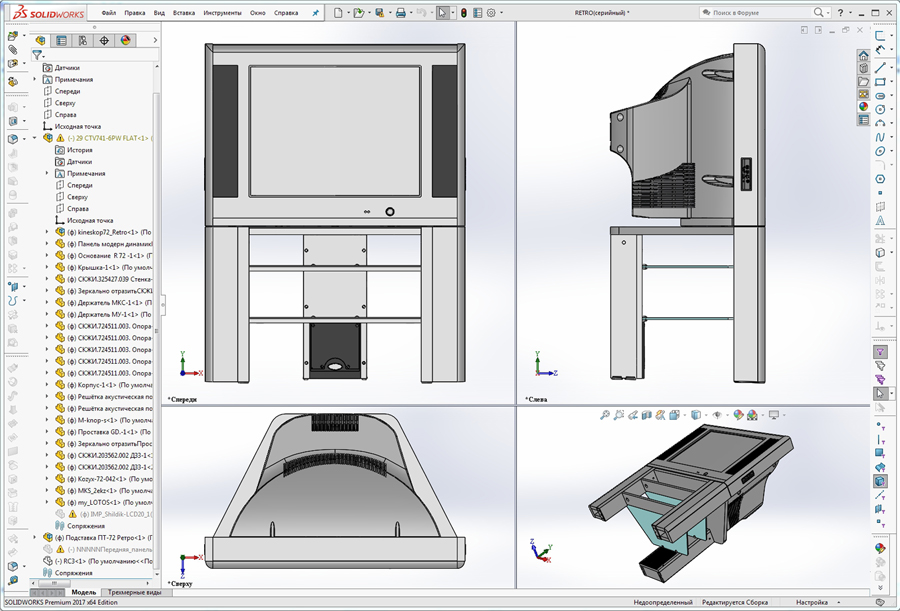Open the Section View tool
The image size is (900, 611).
click(x=647, y=412)
